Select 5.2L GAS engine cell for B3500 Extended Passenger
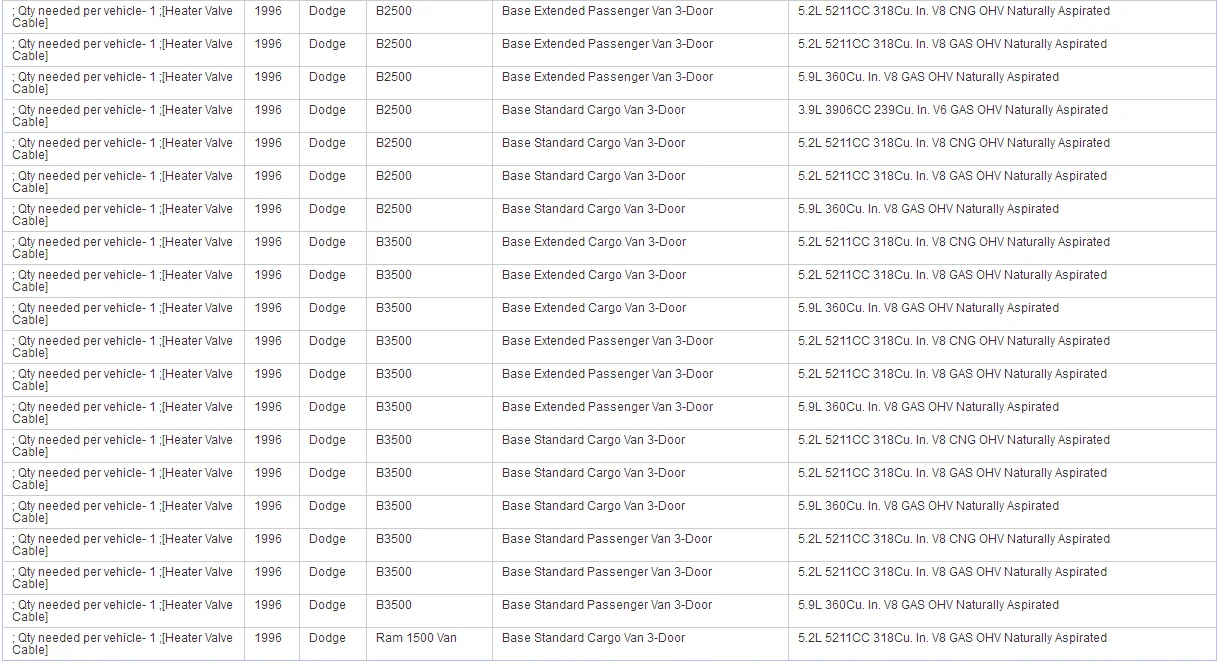 [x=1002, y=380]
